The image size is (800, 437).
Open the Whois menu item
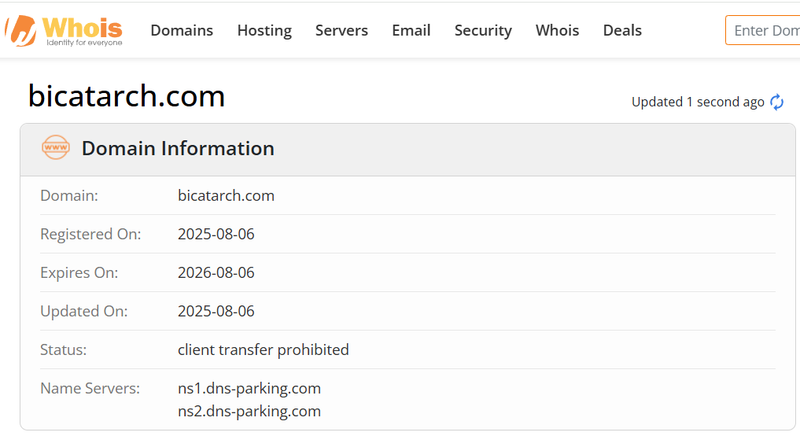(557, 31)
